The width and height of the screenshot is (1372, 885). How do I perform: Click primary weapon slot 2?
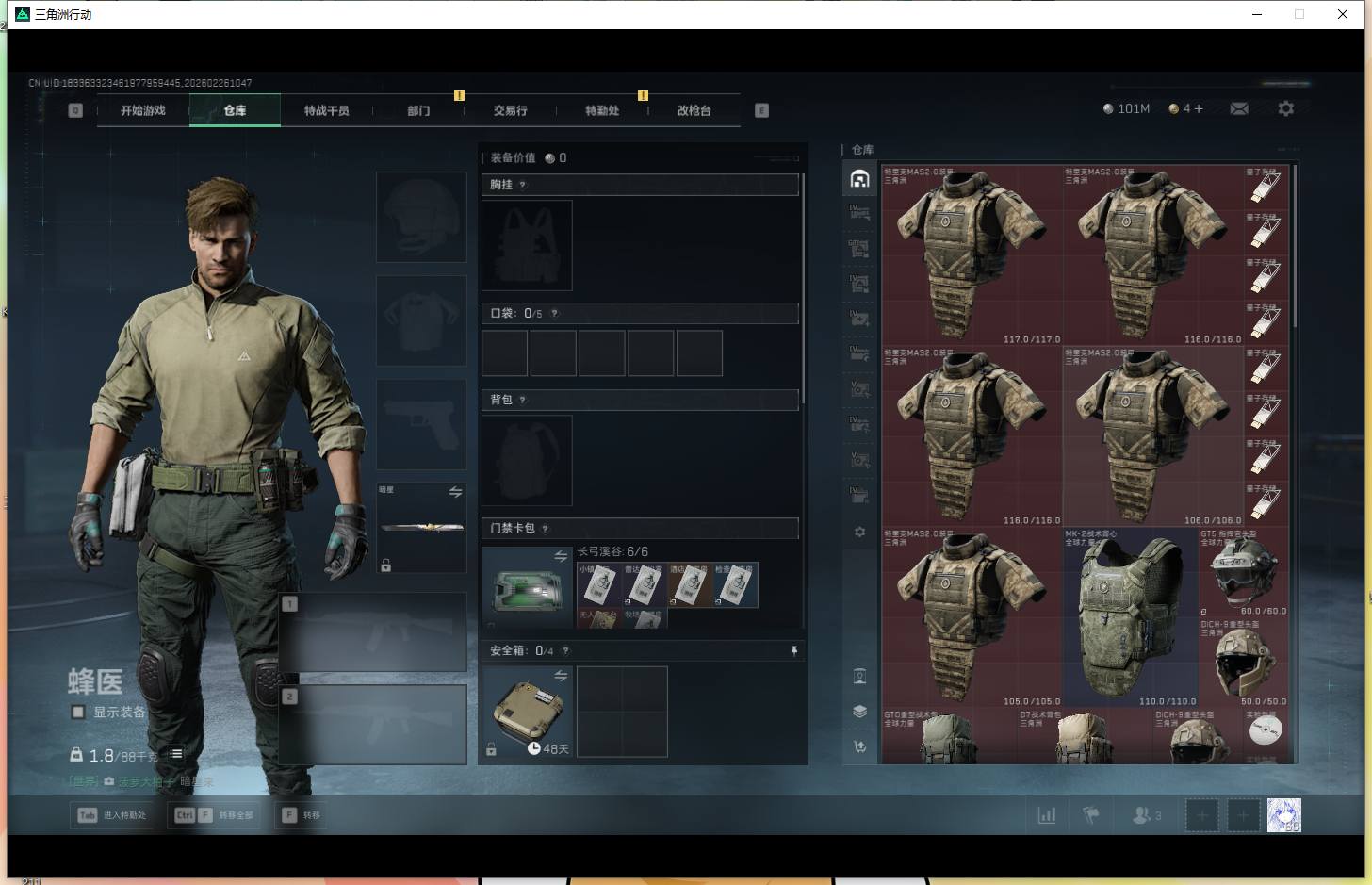pos(373,724)
